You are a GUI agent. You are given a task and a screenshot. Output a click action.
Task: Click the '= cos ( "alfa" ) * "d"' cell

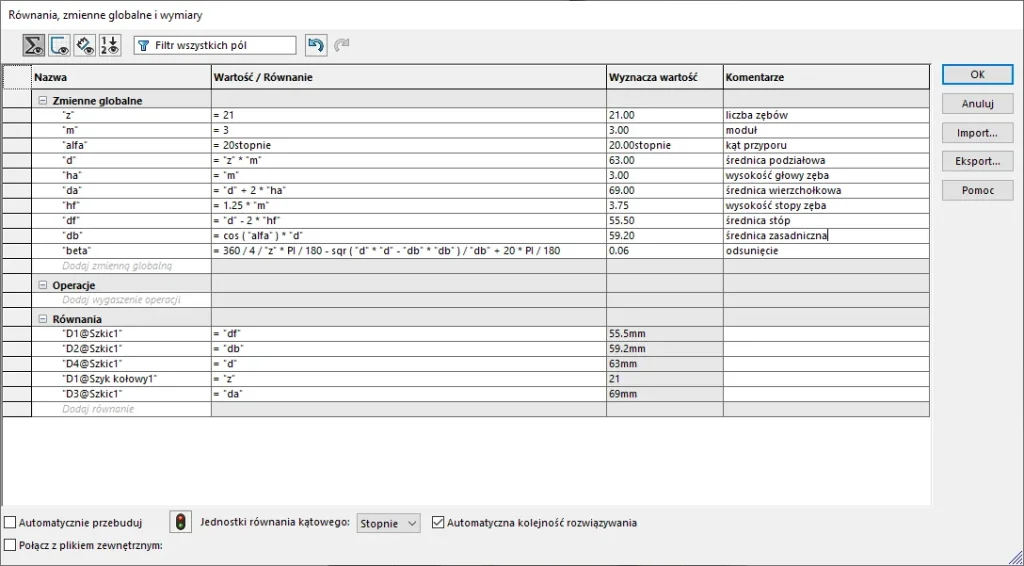click(409, 236)
